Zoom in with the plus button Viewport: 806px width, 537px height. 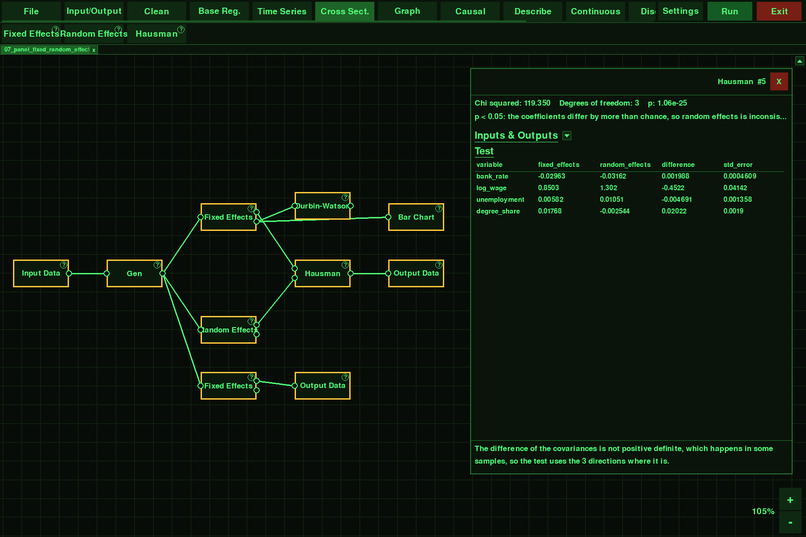point(790,500)
